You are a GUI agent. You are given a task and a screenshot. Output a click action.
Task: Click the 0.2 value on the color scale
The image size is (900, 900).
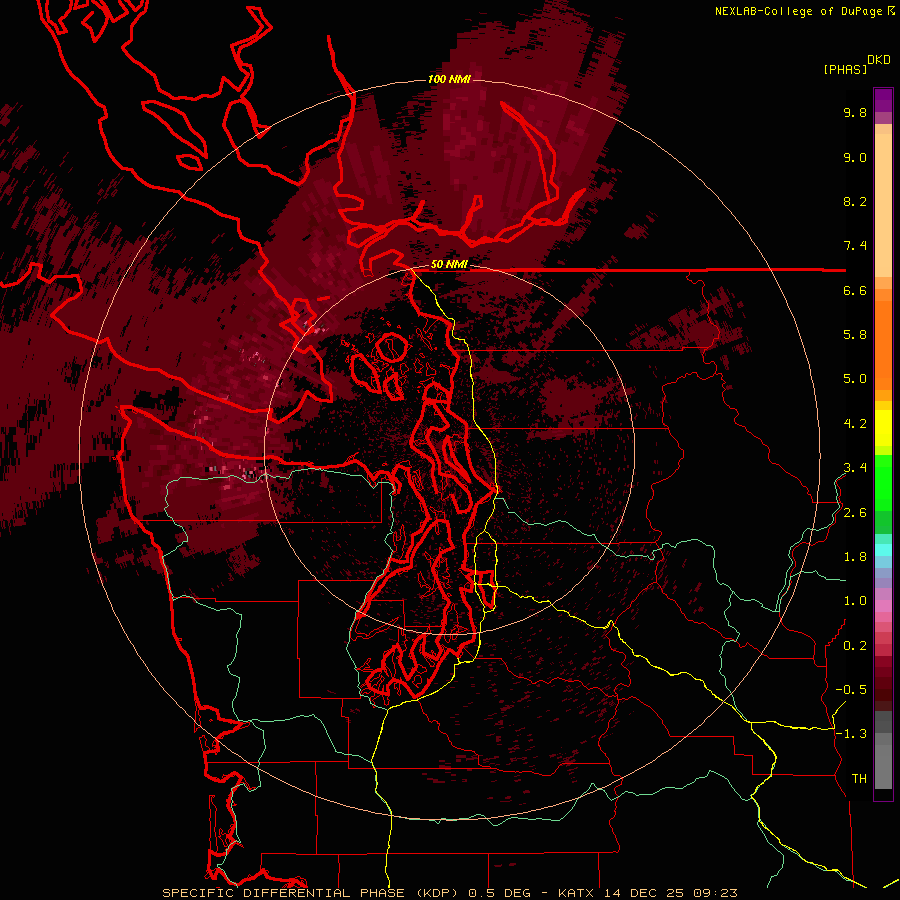click(x=855, y=646)
